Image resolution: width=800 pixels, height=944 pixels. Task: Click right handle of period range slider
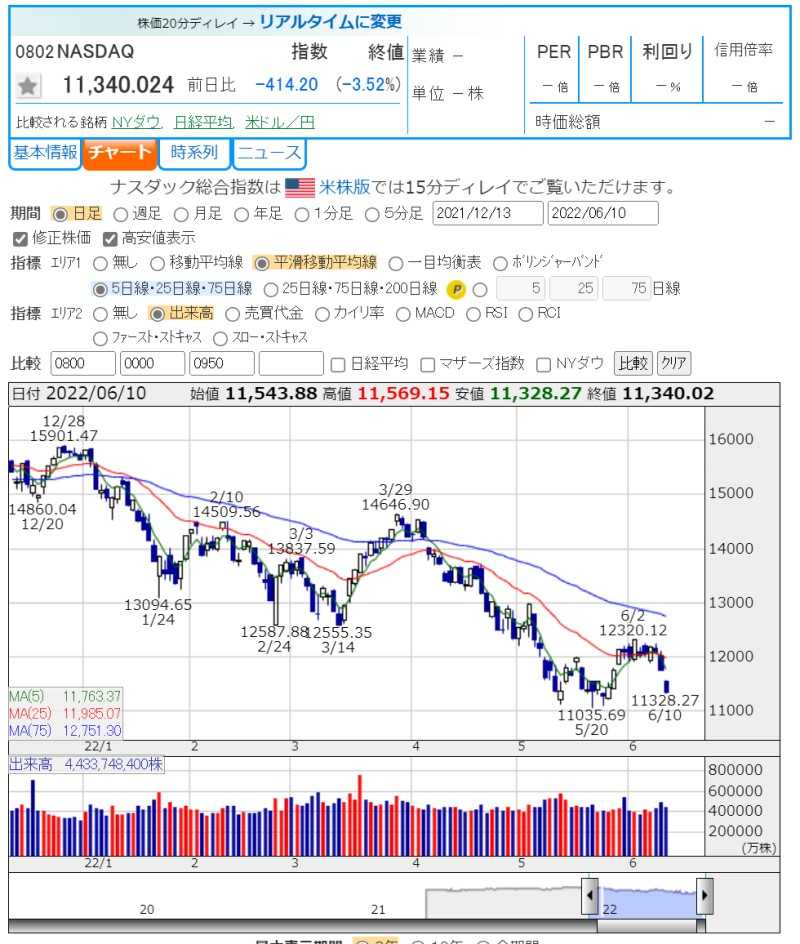705,895
